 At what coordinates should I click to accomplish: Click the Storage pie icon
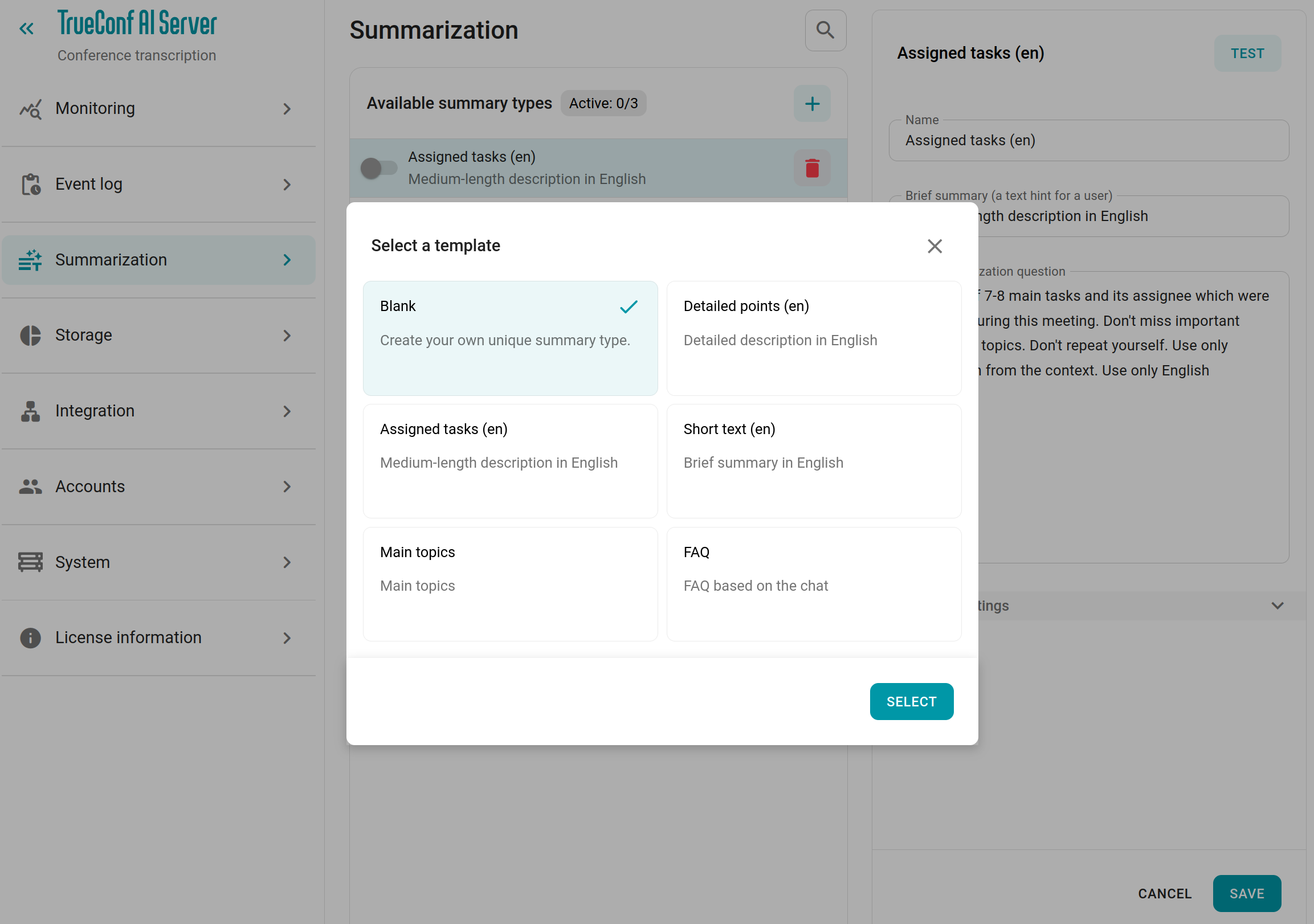30,336
